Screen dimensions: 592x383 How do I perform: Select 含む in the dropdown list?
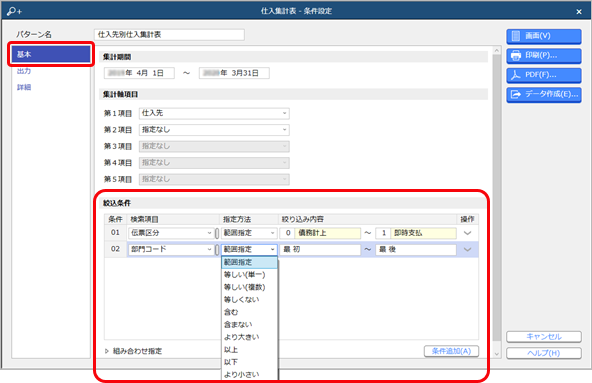(x=249, y=312)
